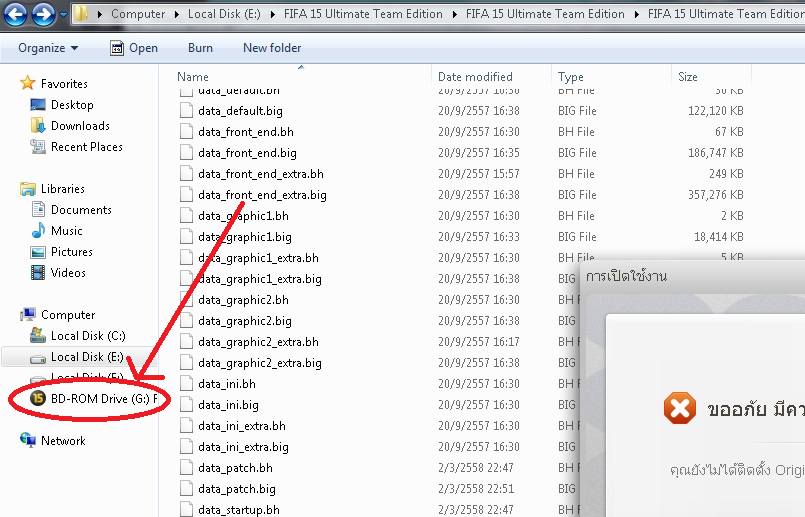This screenshot has width=805, height=517.
Task: Open the recent locations dropdown arrow
Action: click(63, 15)
